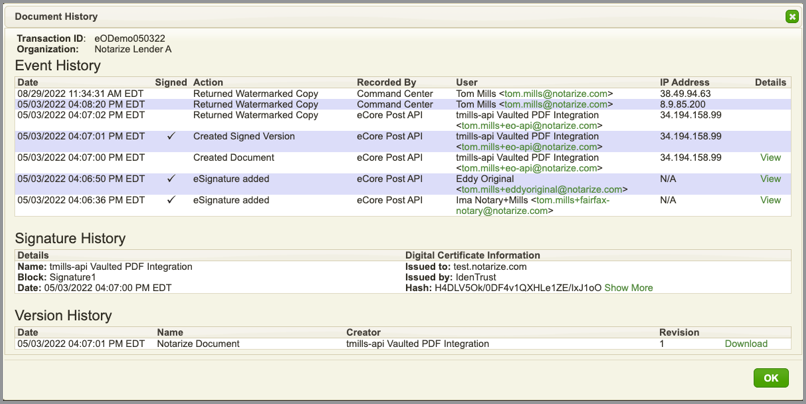Click signed checkmark for Created Signed Version

tap(171, 137)
